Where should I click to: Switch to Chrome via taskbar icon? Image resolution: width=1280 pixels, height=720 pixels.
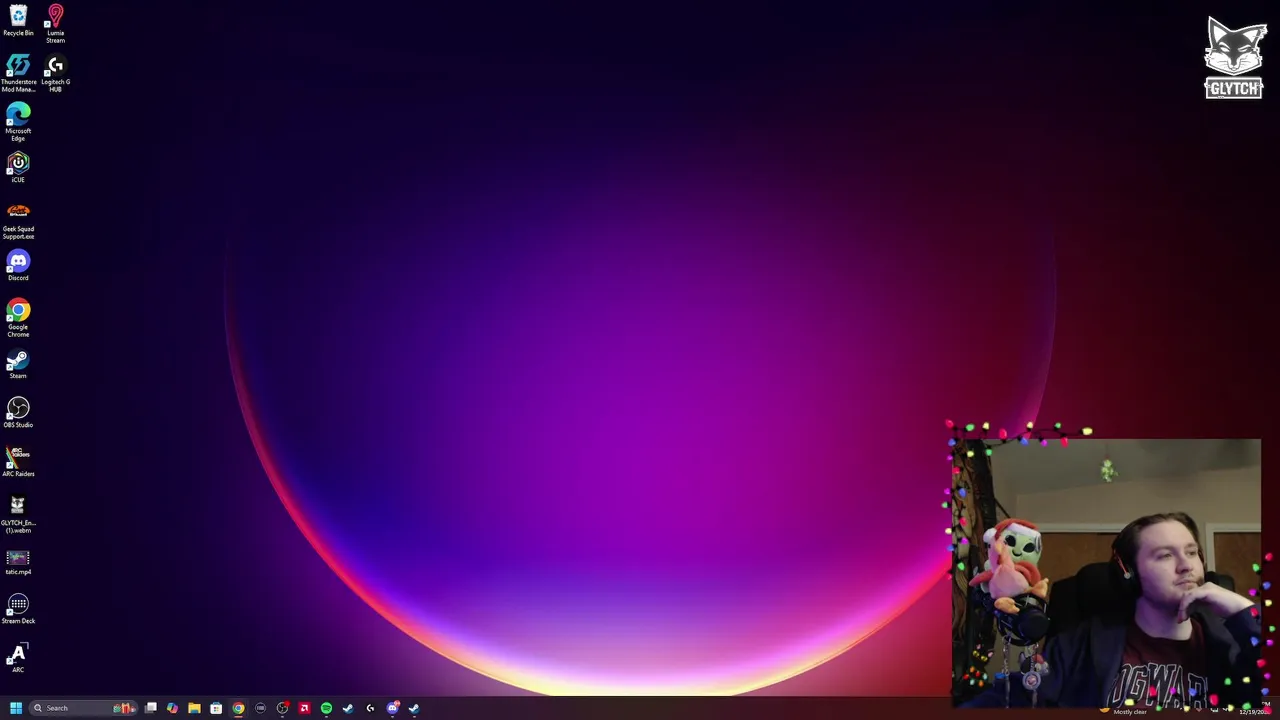pos(238,708)
